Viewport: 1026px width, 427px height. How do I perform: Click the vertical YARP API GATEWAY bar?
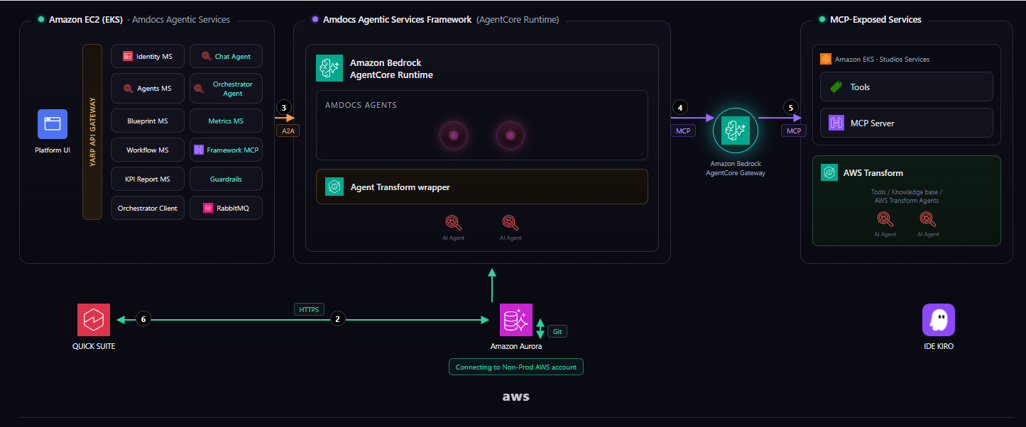(92, 132)
